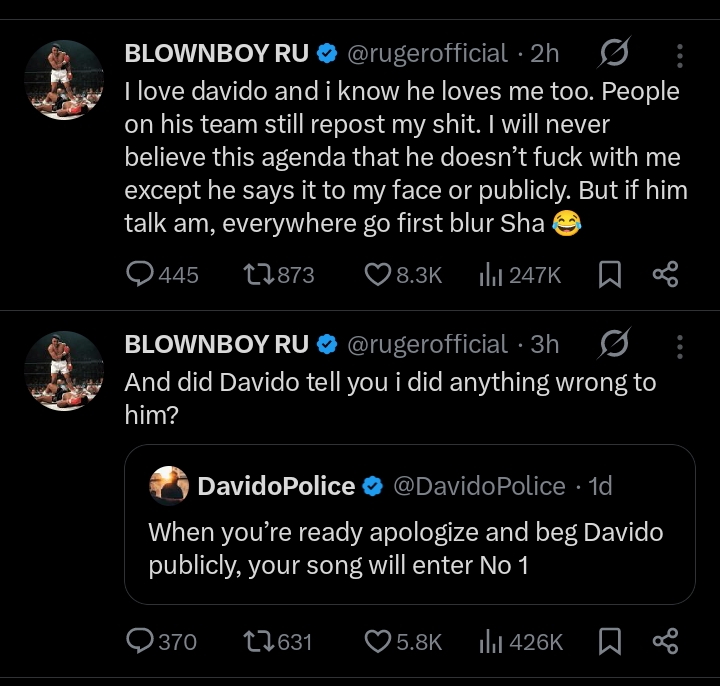Open the @rugerofficial handle on first tweet
This screenshot has height=686, width=720.
(x=427, y=53)
